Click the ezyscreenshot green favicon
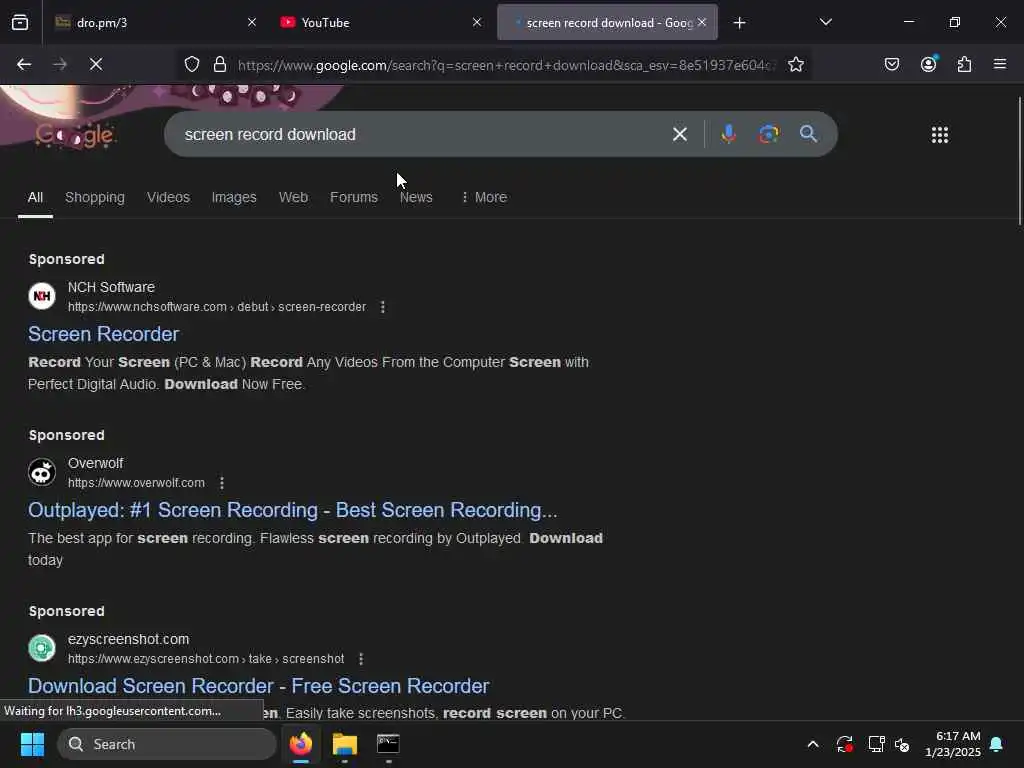Image resolution: width=1024 pixels, height=768 pixels. tap(42, 648)
